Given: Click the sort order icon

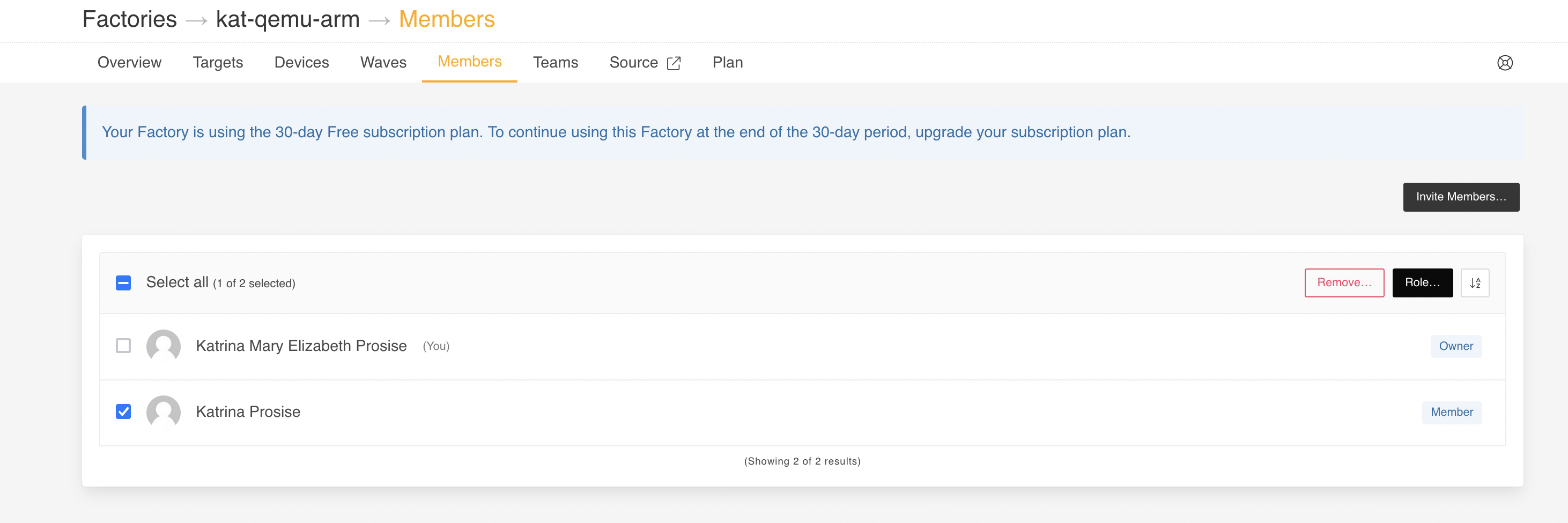Looking at the screenshot, I should pos(1475,282).
